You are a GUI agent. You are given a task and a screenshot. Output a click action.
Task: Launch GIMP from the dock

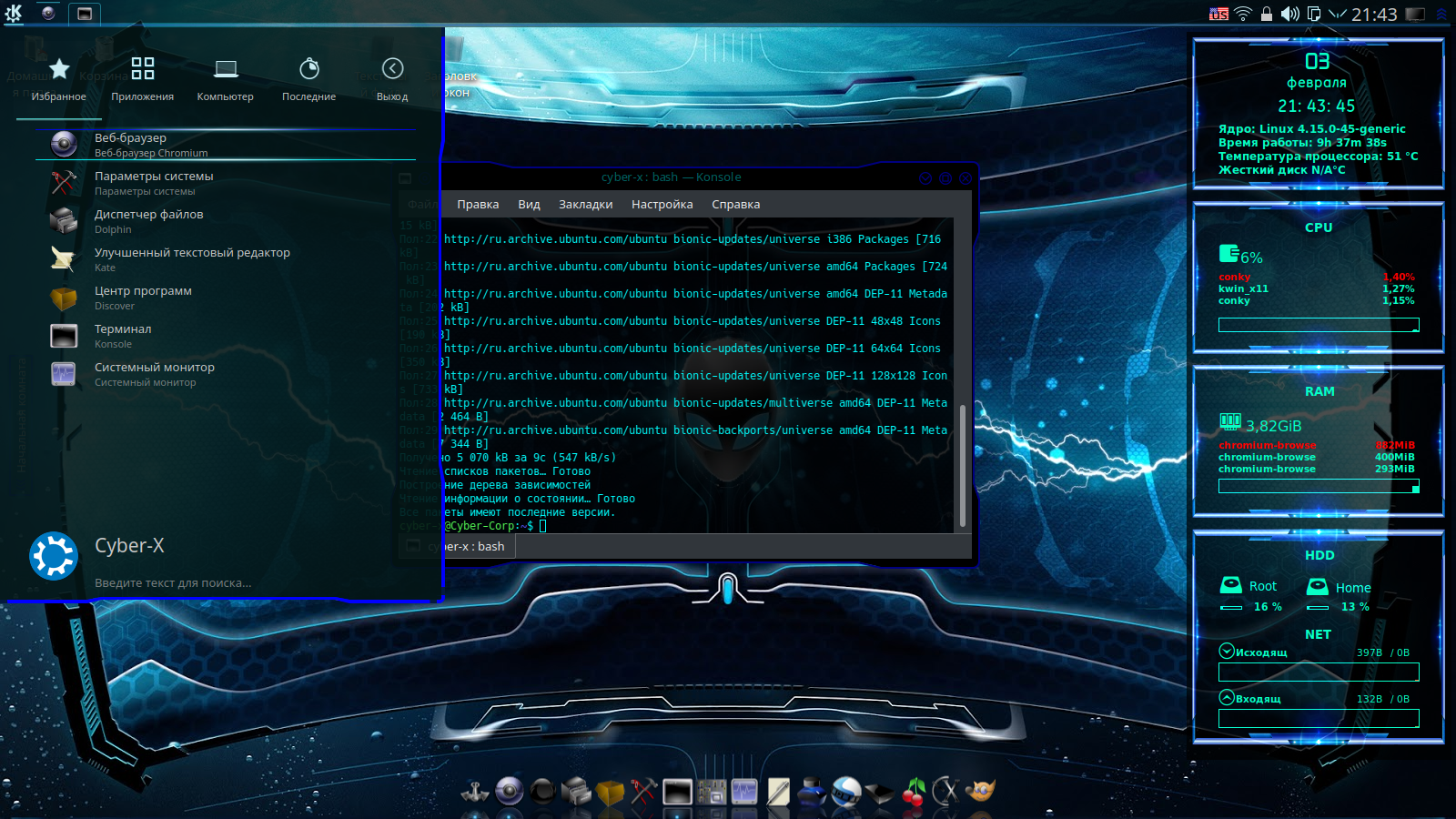(x=980, y=792)
